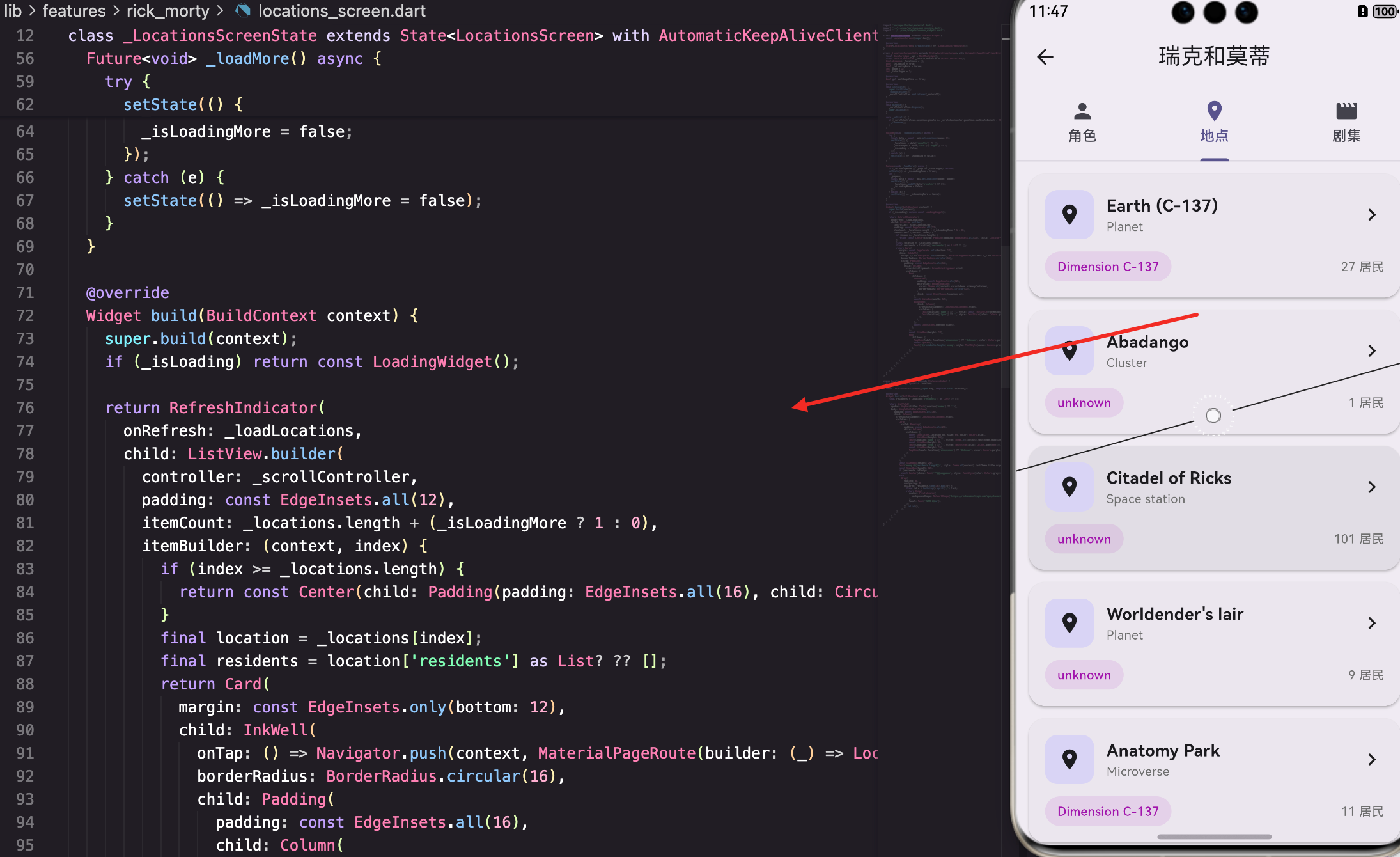Switch to the 角色 tab label

[x=1082, y=136]
